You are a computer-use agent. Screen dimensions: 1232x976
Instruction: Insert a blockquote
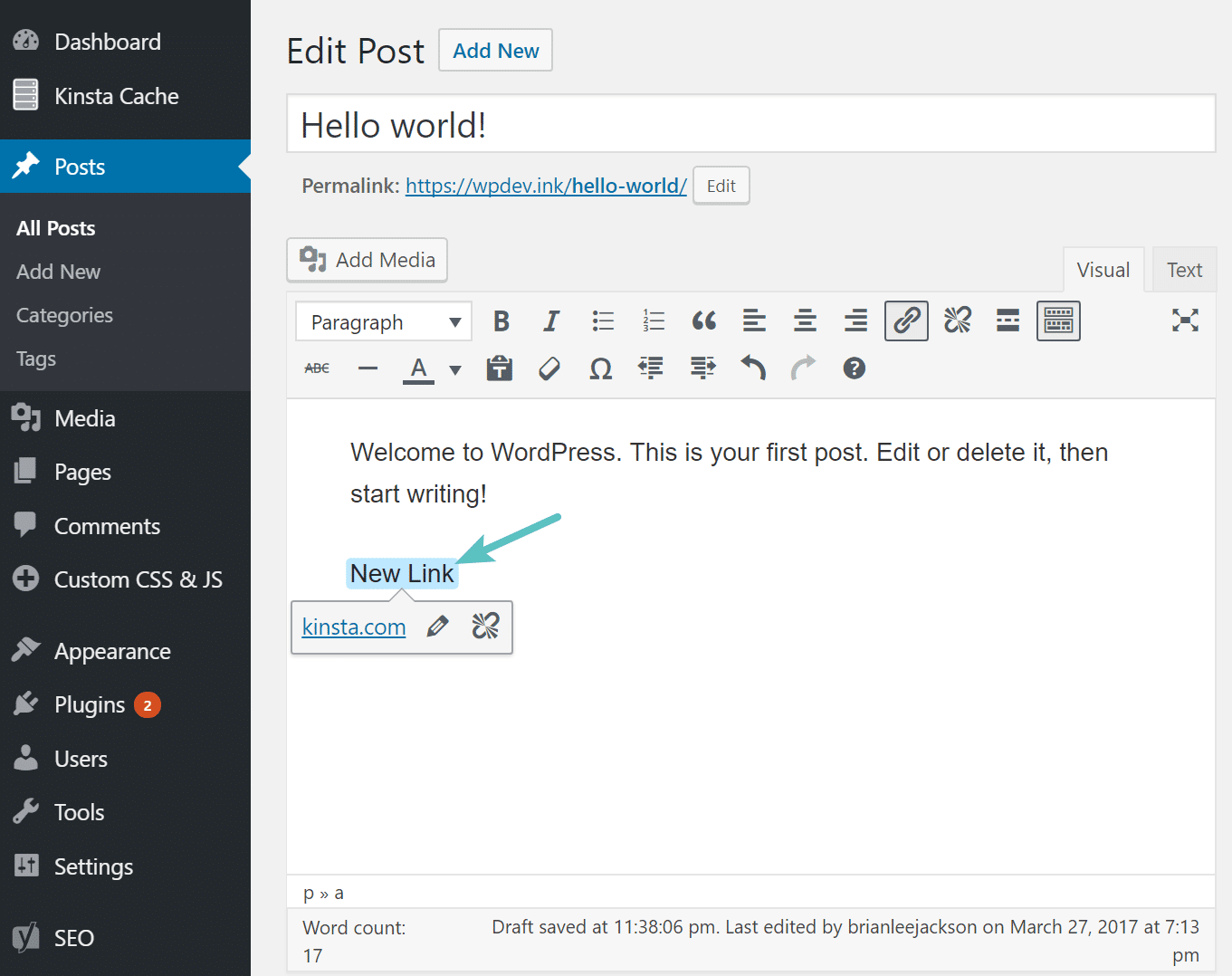pos(703,321)
